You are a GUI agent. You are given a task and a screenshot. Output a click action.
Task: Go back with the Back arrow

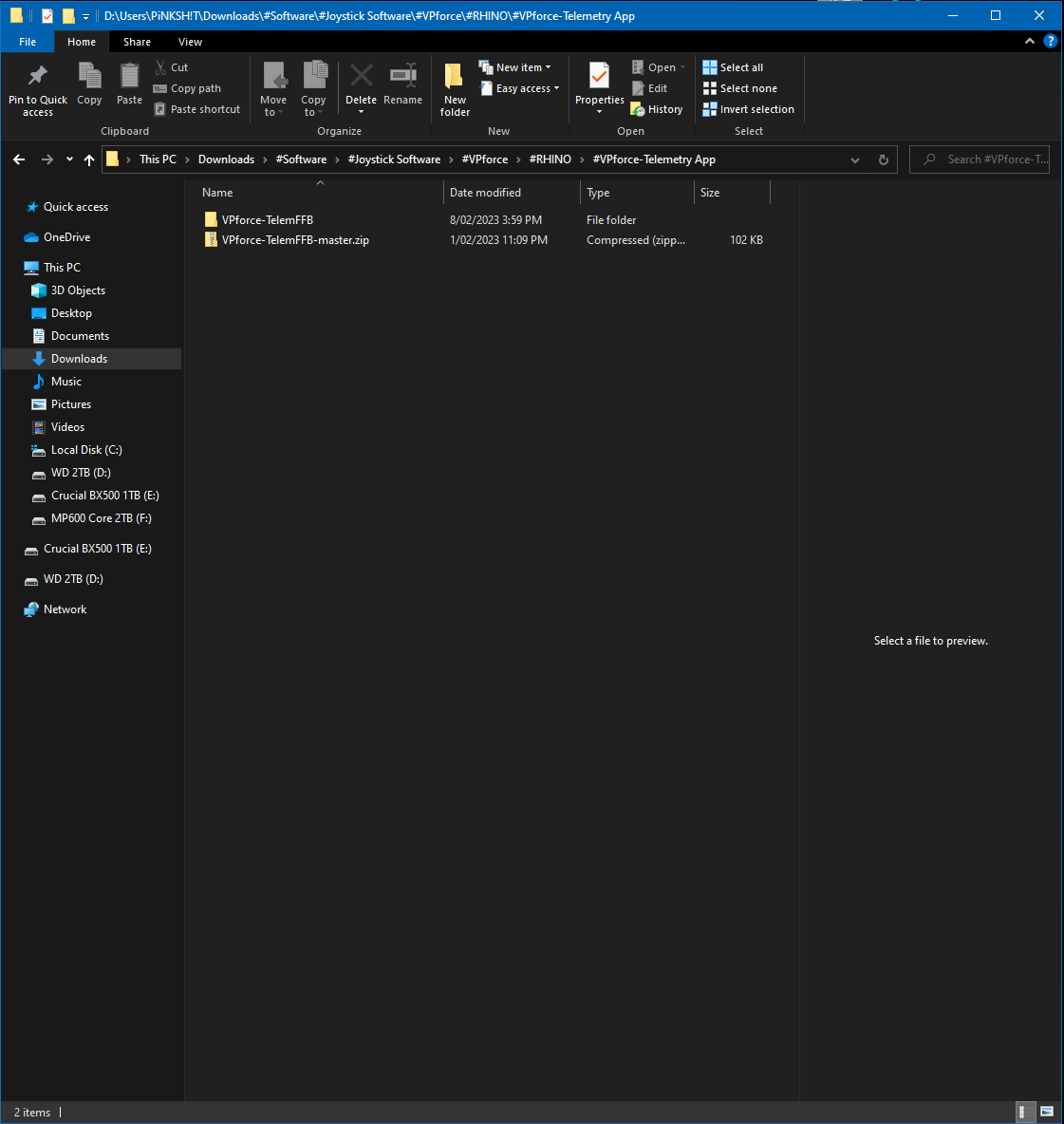click(x=19, y=159)
